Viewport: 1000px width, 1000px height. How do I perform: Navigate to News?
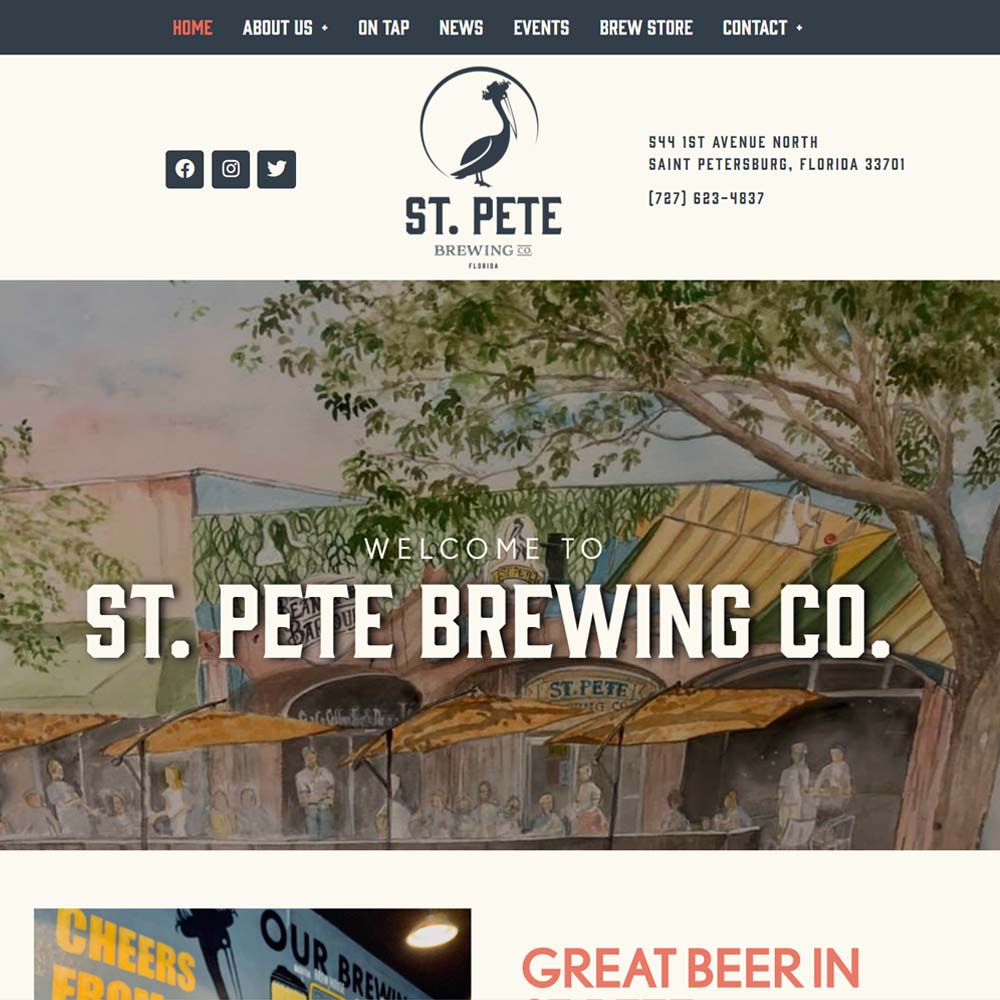point(461,28)
